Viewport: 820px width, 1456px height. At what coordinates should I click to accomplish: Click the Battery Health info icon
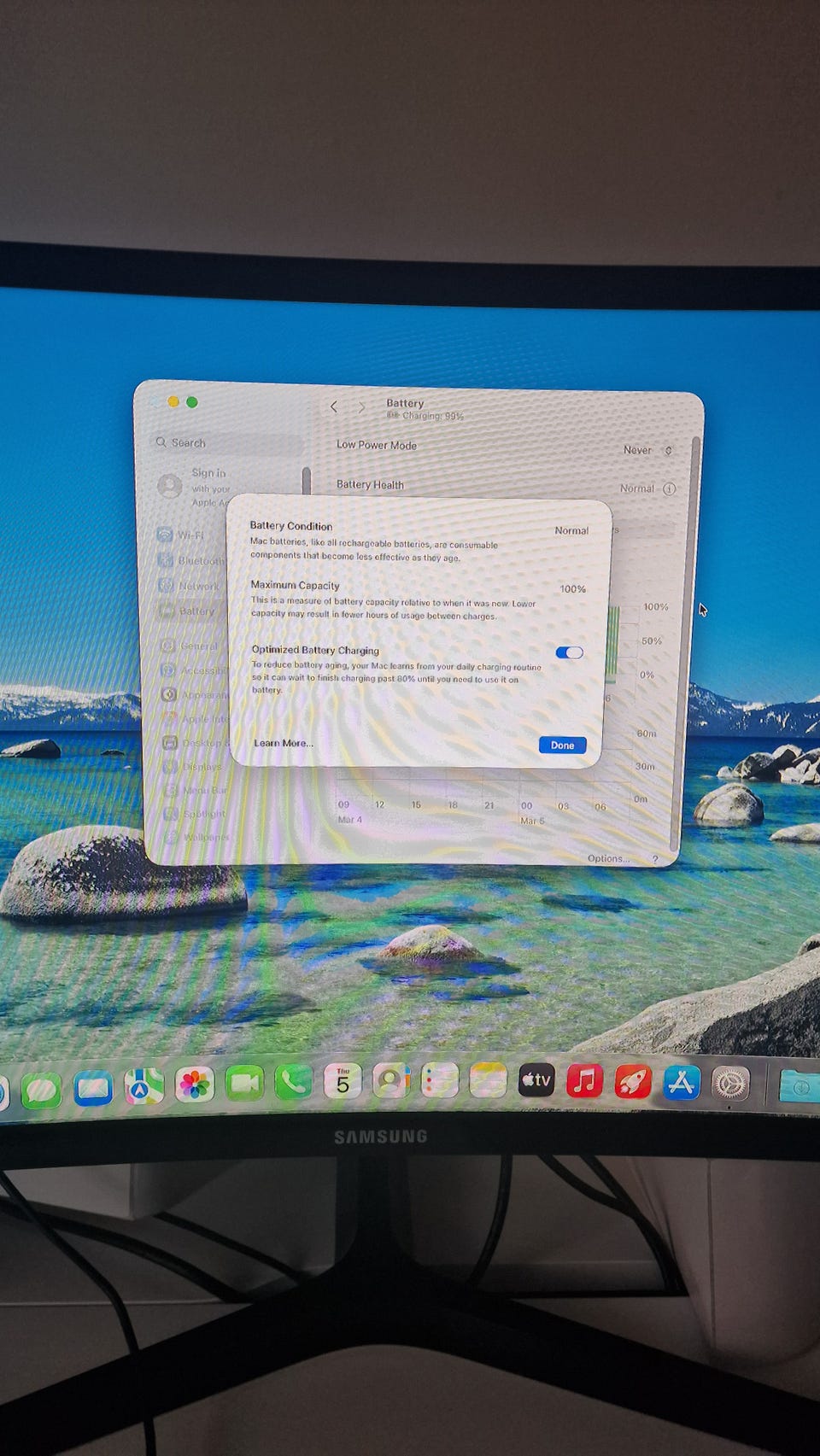click(x=669, y=488)
